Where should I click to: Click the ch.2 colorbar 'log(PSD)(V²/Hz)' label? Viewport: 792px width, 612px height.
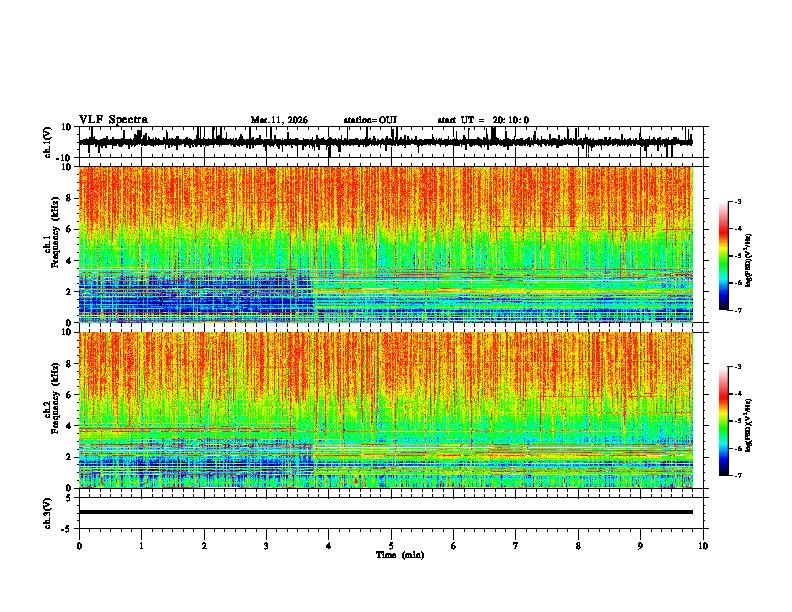pos(749,426)
